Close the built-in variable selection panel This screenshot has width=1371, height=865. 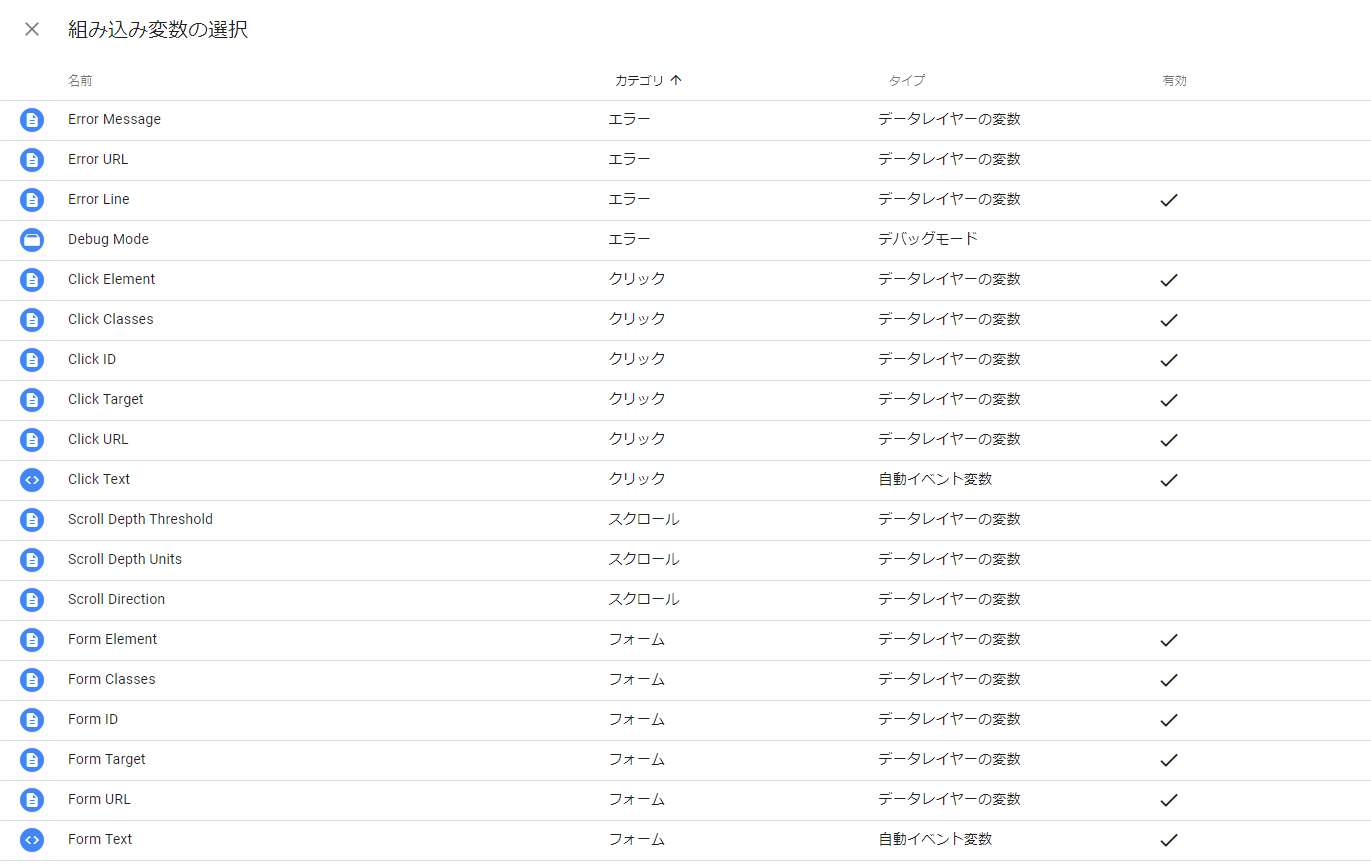pos(32,29)
